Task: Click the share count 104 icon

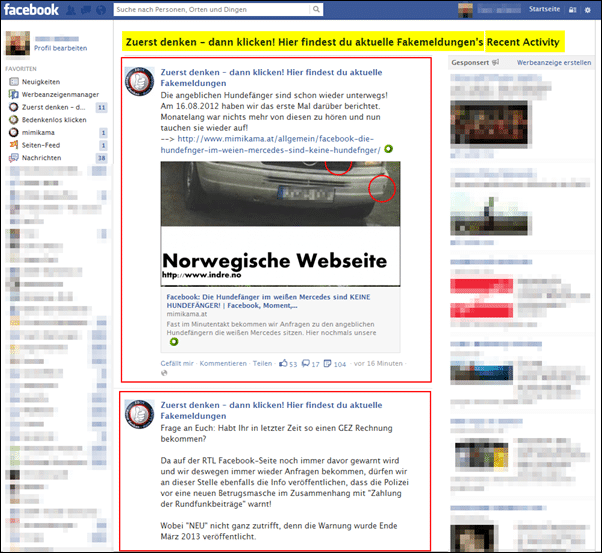Action: click(x=335, y=363)
